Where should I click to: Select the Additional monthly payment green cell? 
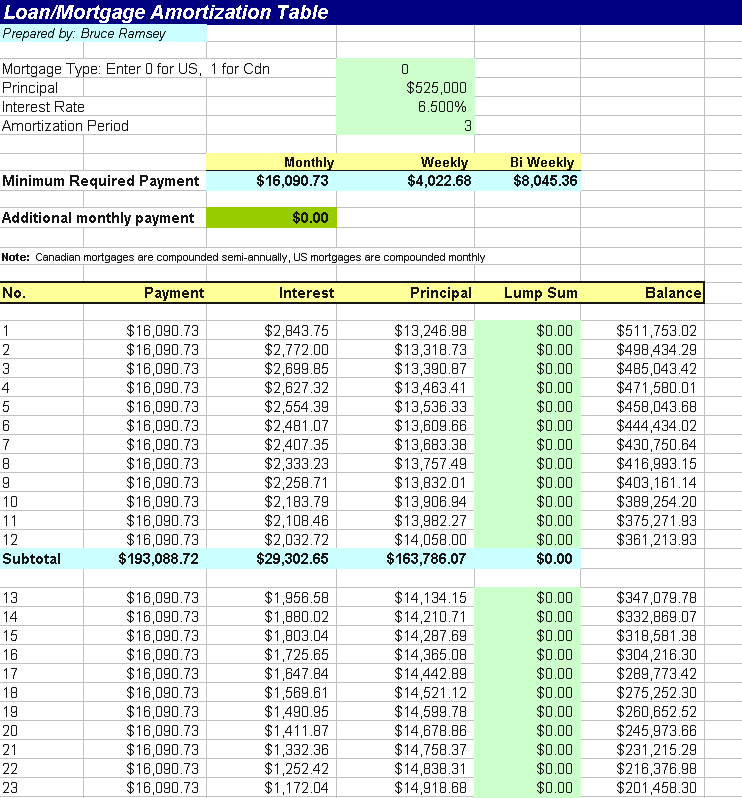tap(271, 218)
